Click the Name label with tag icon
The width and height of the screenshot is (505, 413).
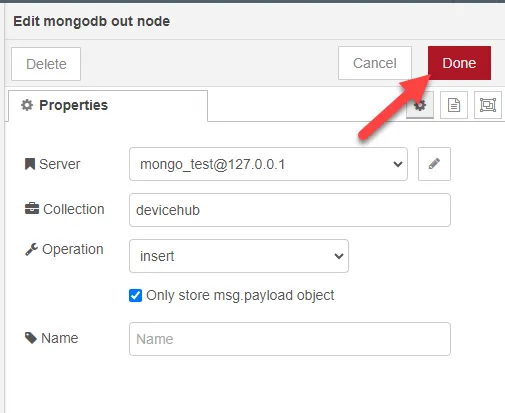point(52,338)
